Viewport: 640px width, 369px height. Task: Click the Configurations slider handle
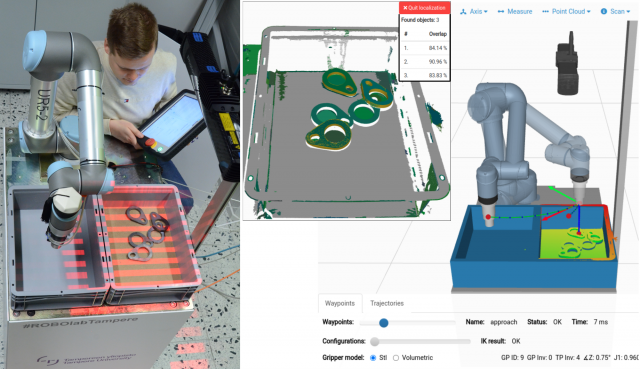[x=374, y=342]
